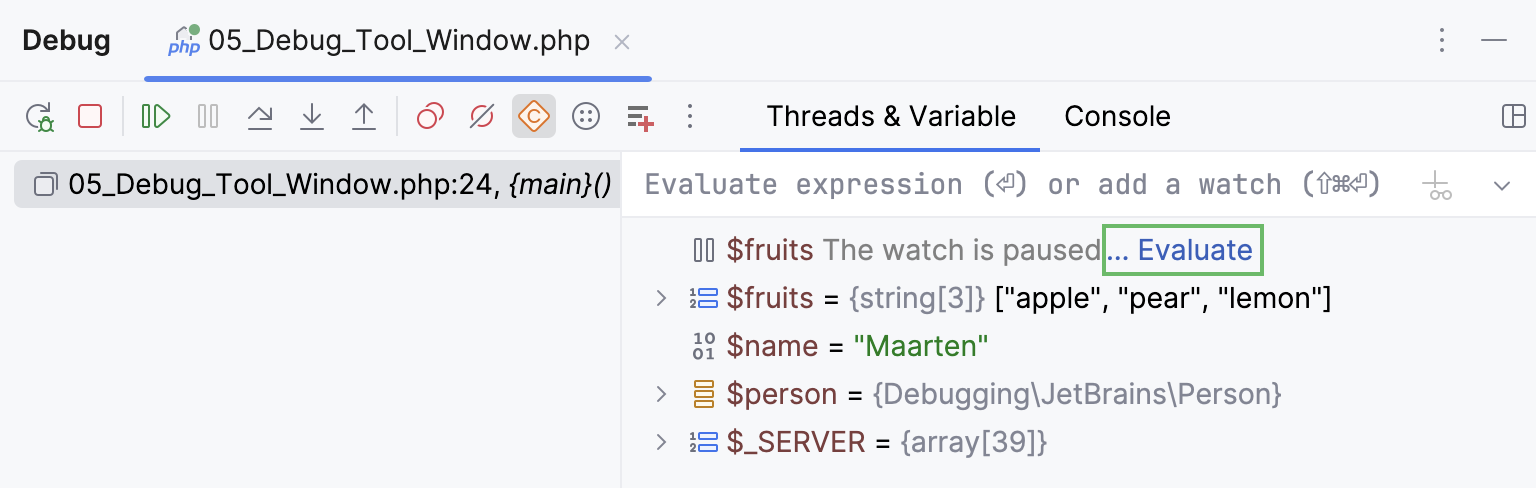Expand the $_SERVER array
Viewport: 1536px width, 488px height.
[x=660, y=442]
